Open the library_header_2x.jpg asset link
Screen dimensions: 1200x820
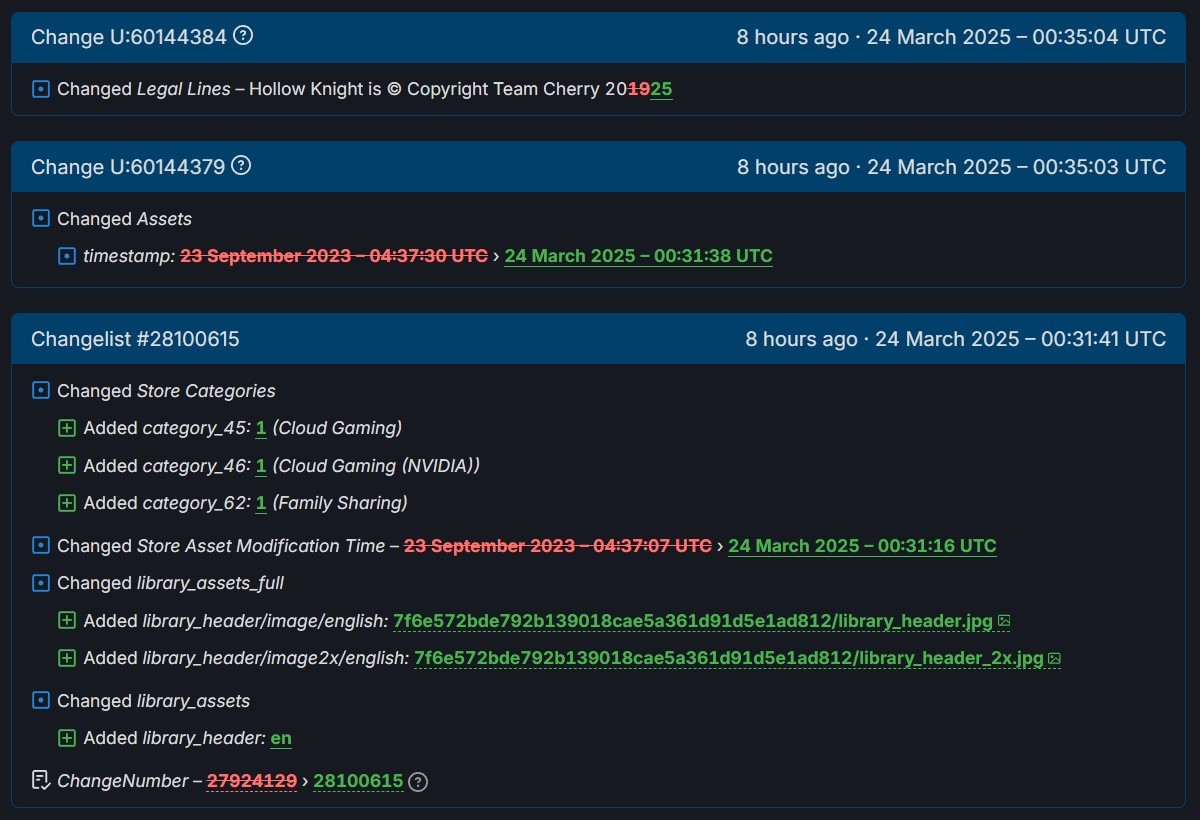coord(729,658)
